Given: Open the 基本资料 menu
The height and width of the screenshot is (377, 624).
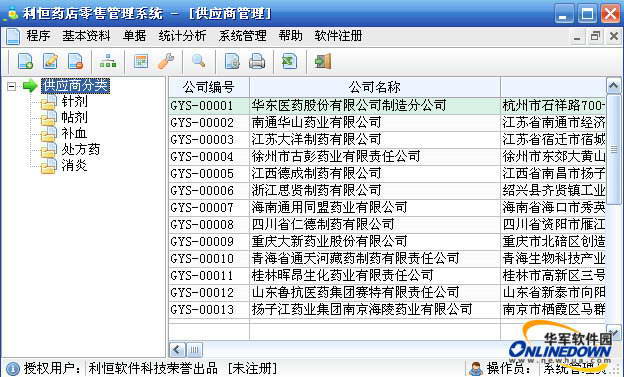Looking at the screenshot, I should pyautogui.click(x=86, y=36).
